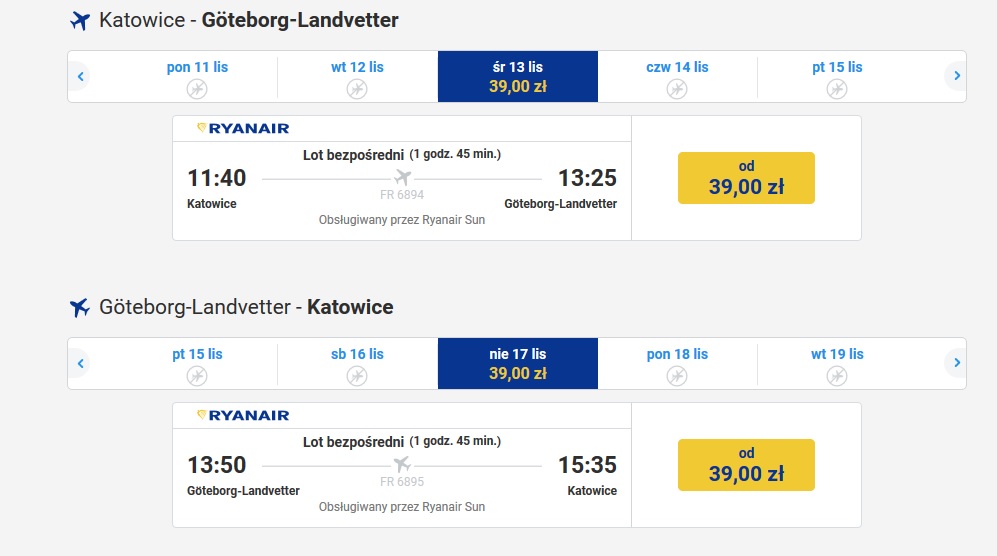Choose the return 39,00 zł fare button
The height and width of the screenshot is (556, 997).
[x=746, y=465]
